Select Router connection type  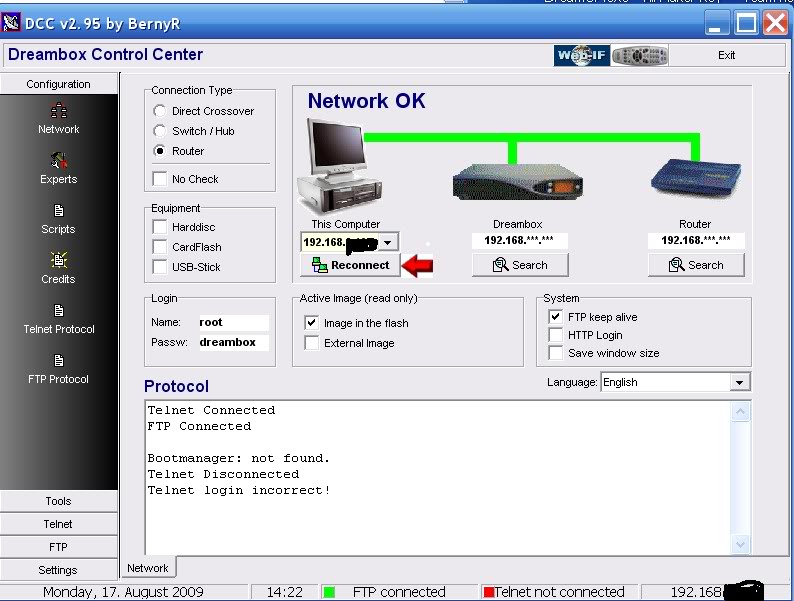point(160,151)
